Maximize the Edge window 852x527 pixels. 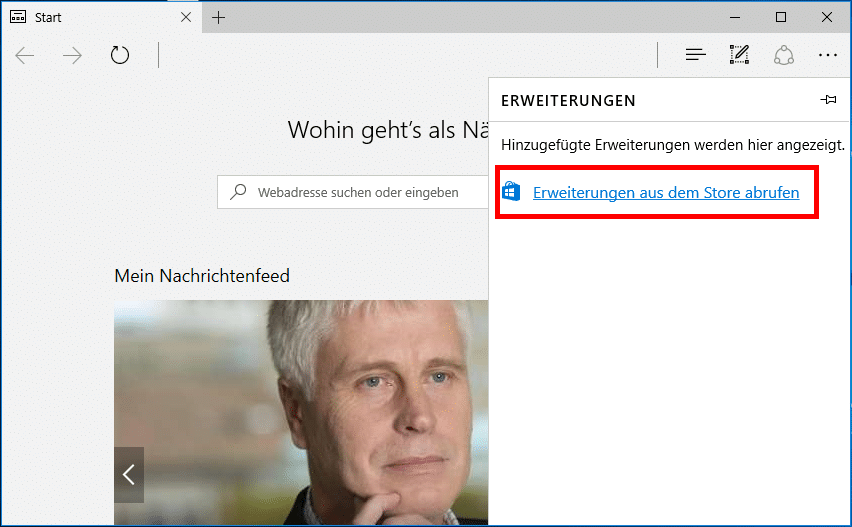point(781,17)
